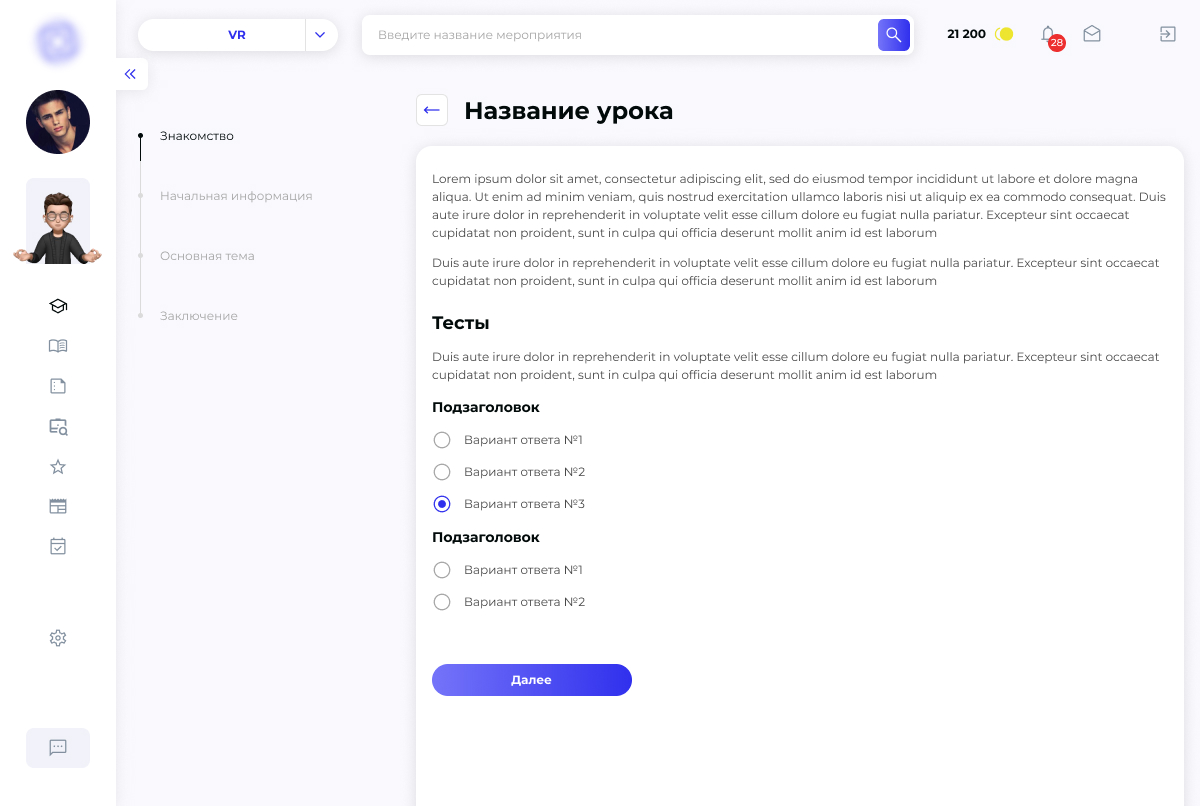1200x806 pixels.
Task: Click the magnifier search button
Action: point(894,35)
